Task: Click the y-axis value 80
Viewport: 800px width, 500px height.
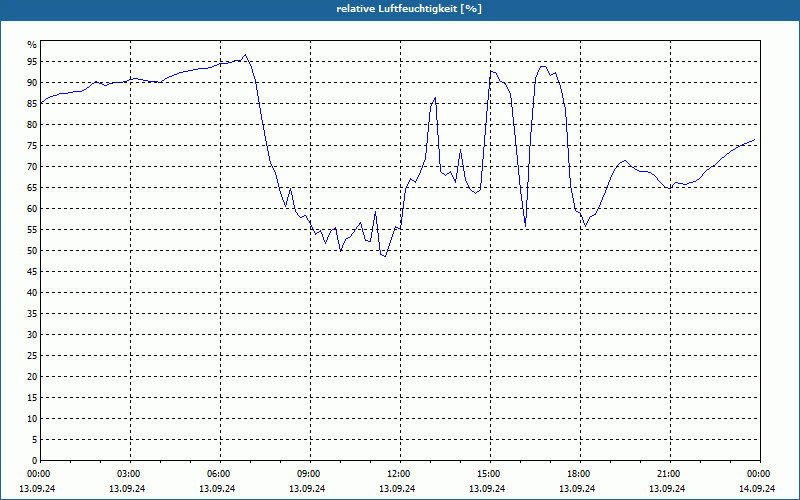Action: coord(32,124)
